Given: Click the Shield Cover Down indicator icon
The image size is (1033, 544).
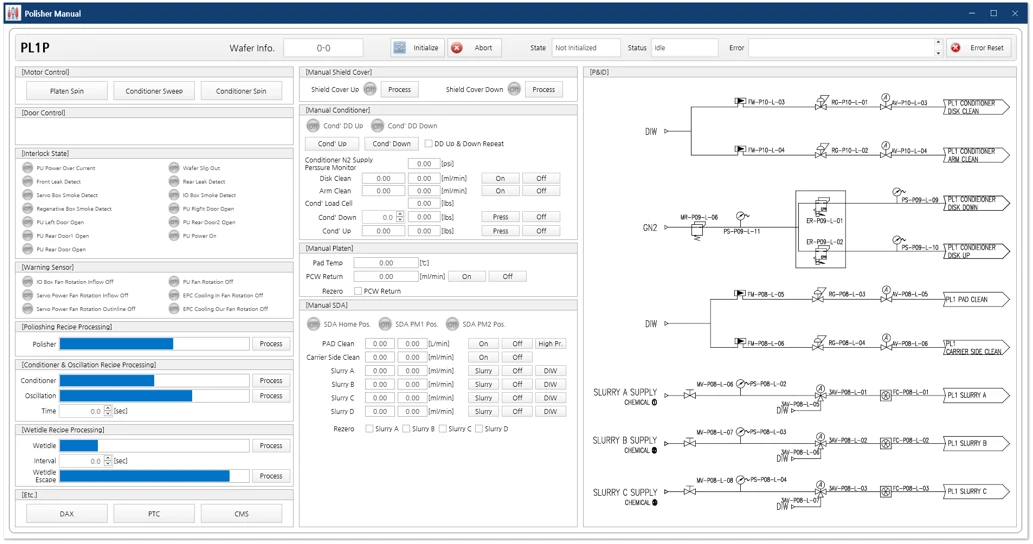Looking at the screenshot, I should [x=515, y=90].
